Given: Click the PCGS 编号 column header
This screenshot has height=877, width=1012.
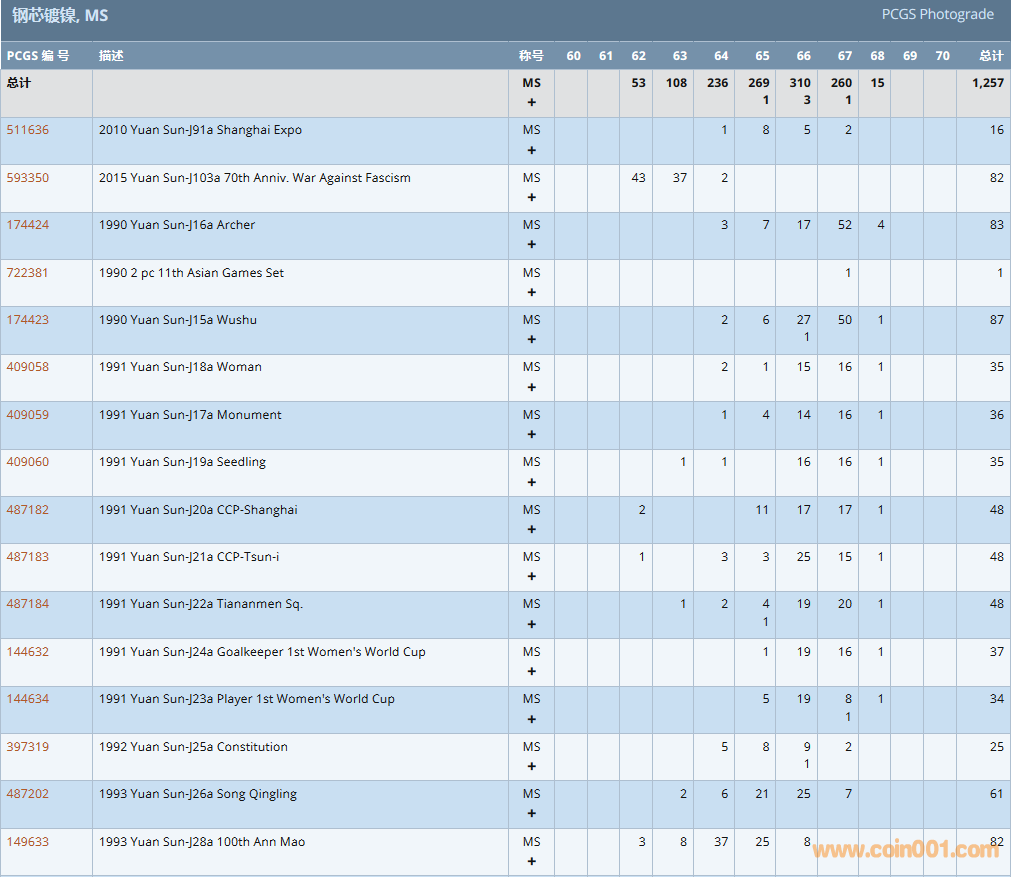Looking at the screenshot, I should pos(38,56).
